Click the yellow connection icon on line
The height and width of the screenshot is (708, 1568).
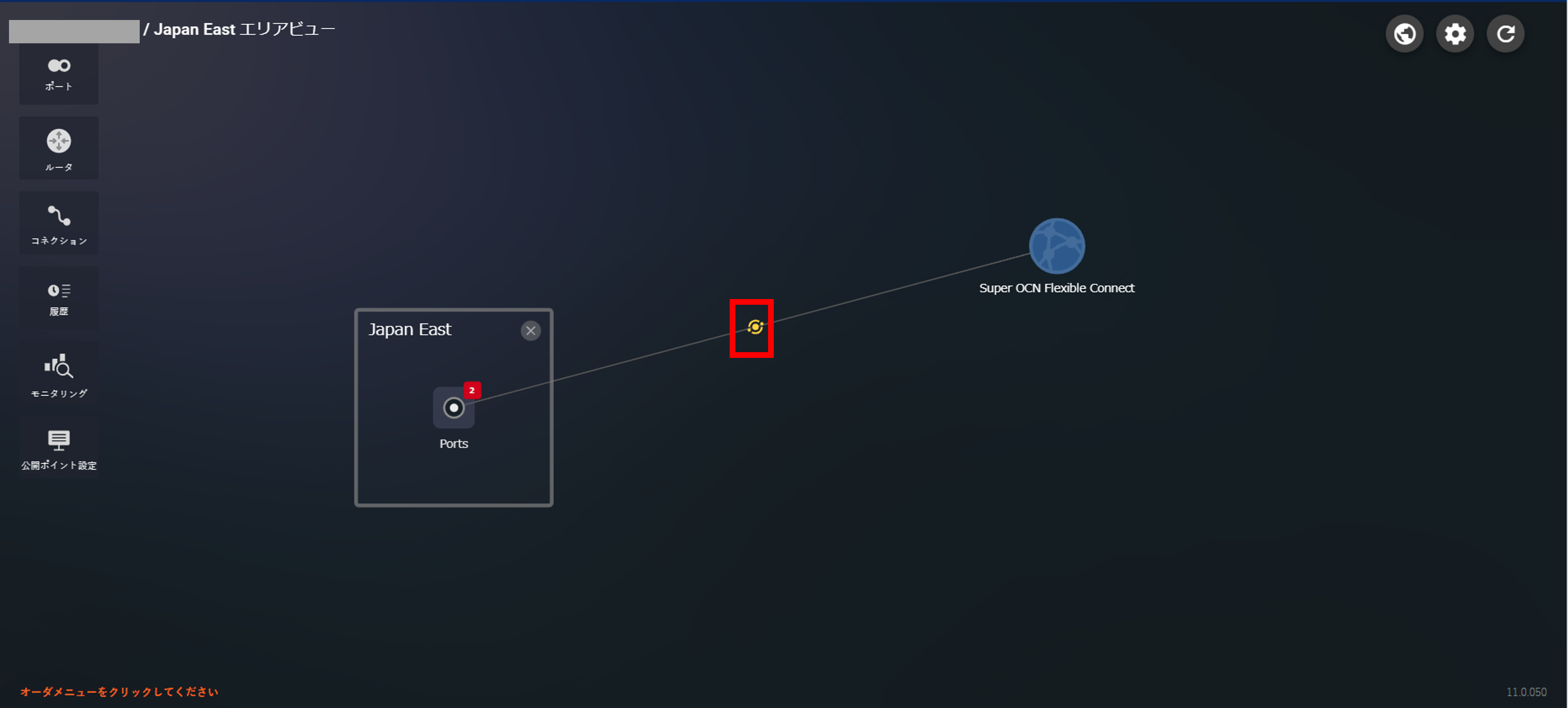[x=755, y=328]
